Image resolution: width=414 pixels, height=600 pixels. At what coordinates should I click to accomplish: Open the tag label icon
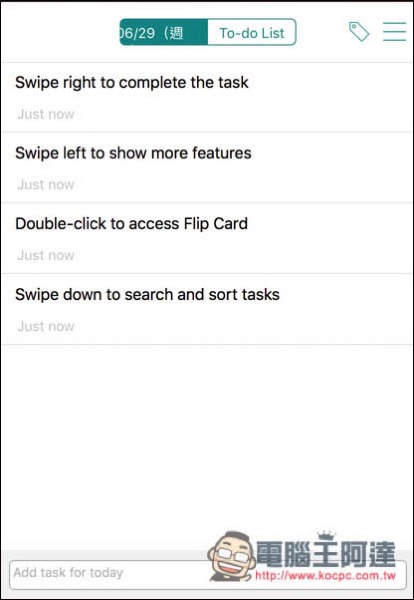tap(359, 31)
